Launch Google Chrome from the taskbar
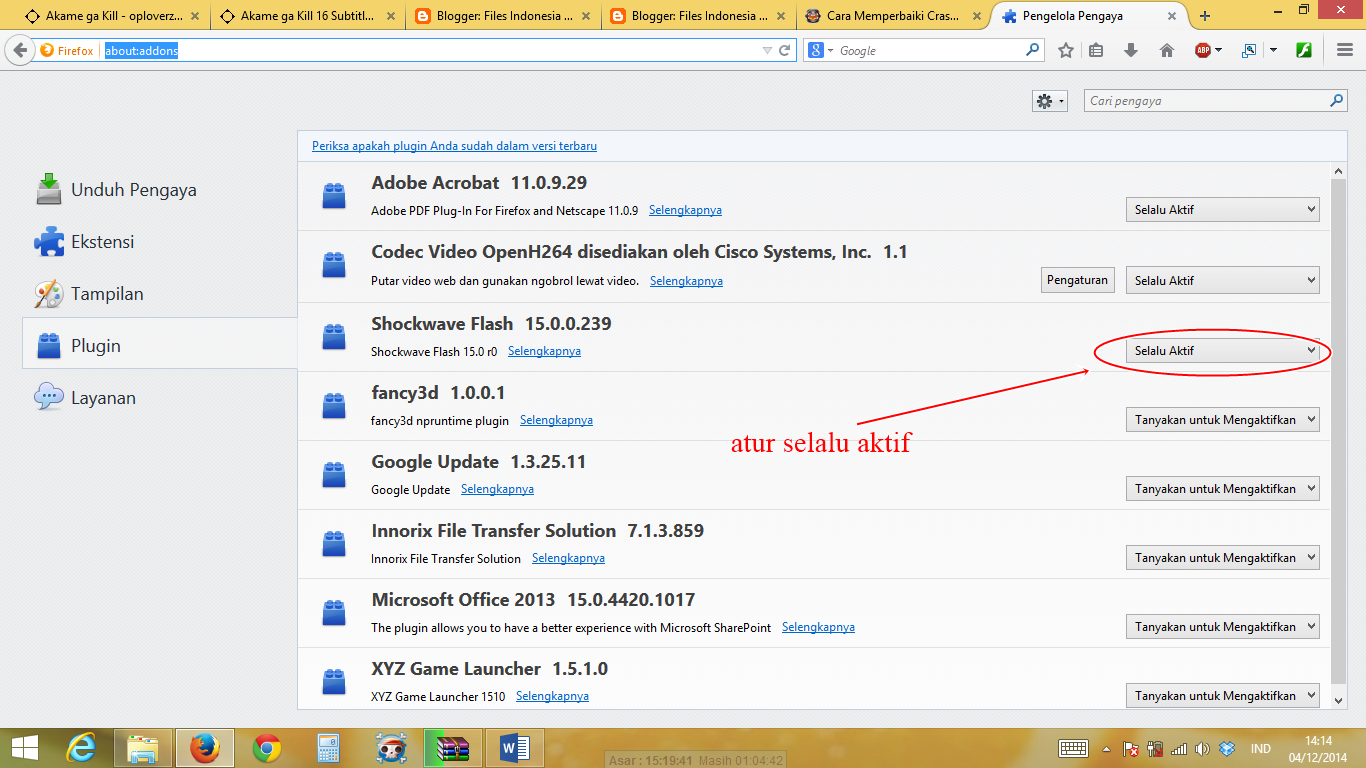Viewport: 1366px width, 768px height. (x=266, y=748)
